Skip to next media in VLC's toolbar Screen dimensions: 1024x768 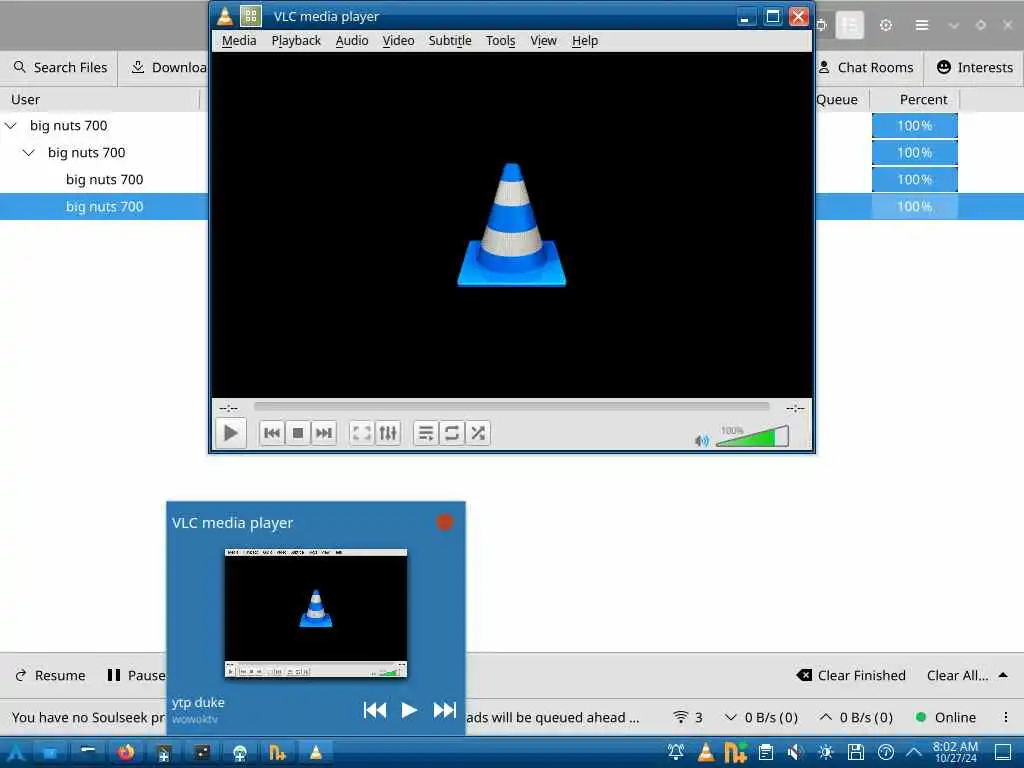coord(323,433)
